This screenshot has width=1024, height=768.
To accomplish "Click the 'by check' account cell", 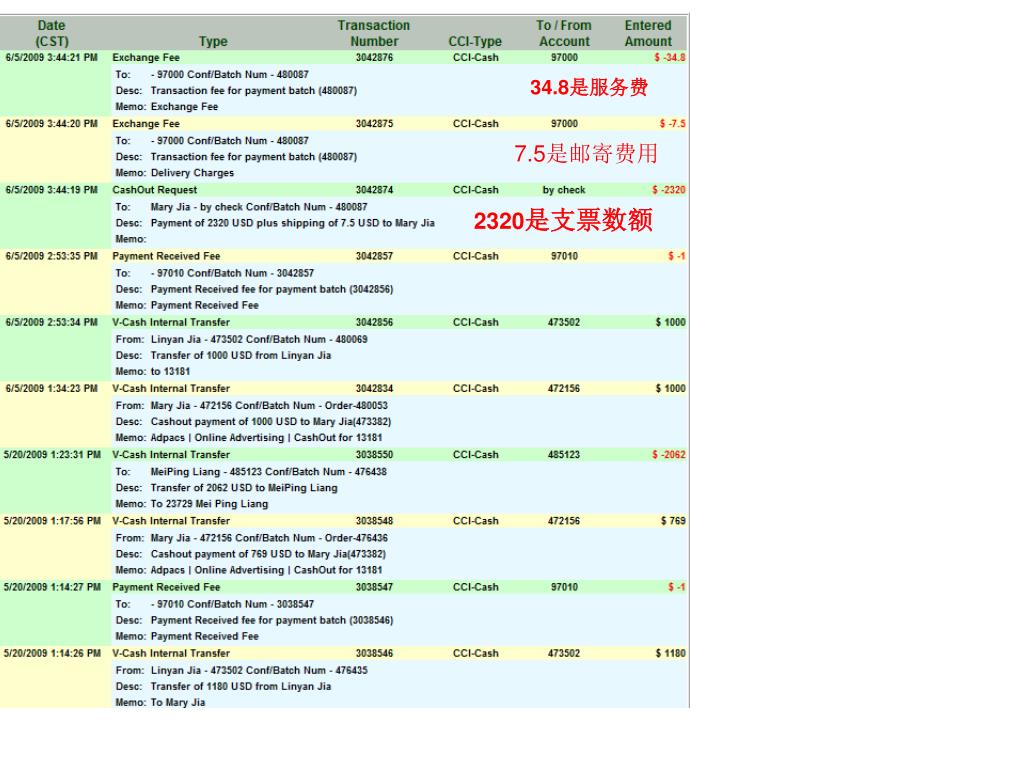I will pyautogui.click(x=564, y=190).
